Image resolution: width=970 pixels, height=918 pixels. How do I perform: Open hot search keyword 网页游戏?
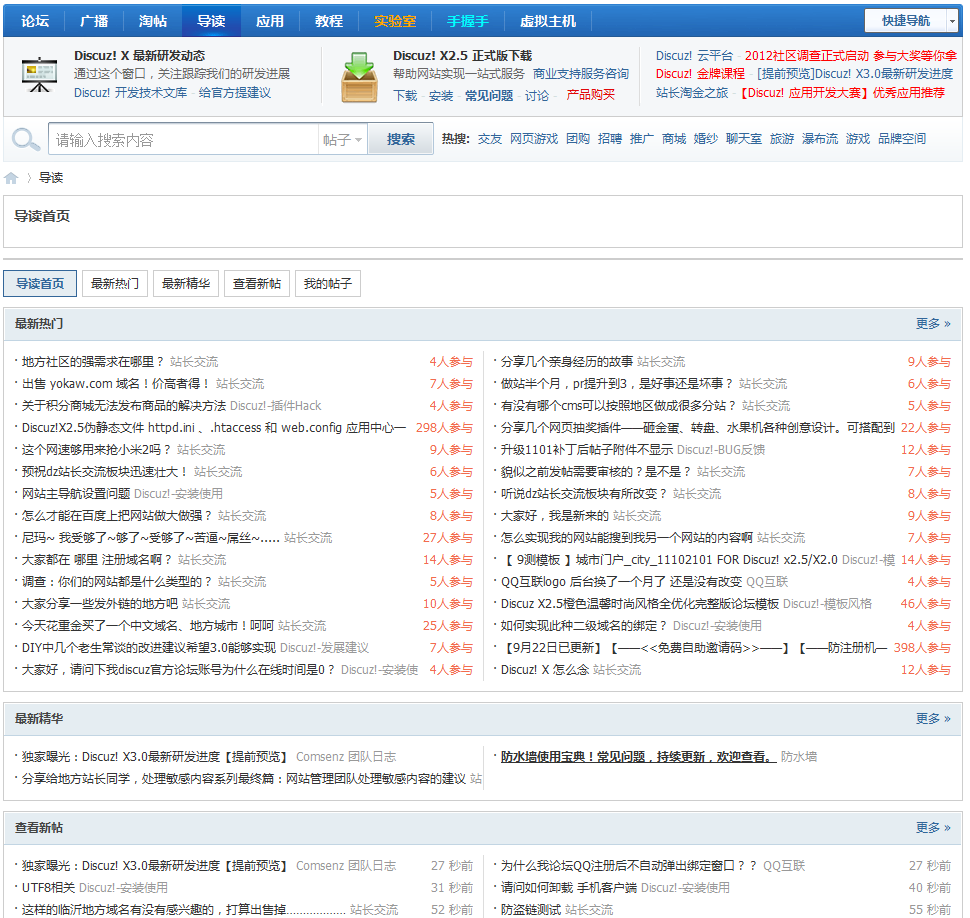533,139
